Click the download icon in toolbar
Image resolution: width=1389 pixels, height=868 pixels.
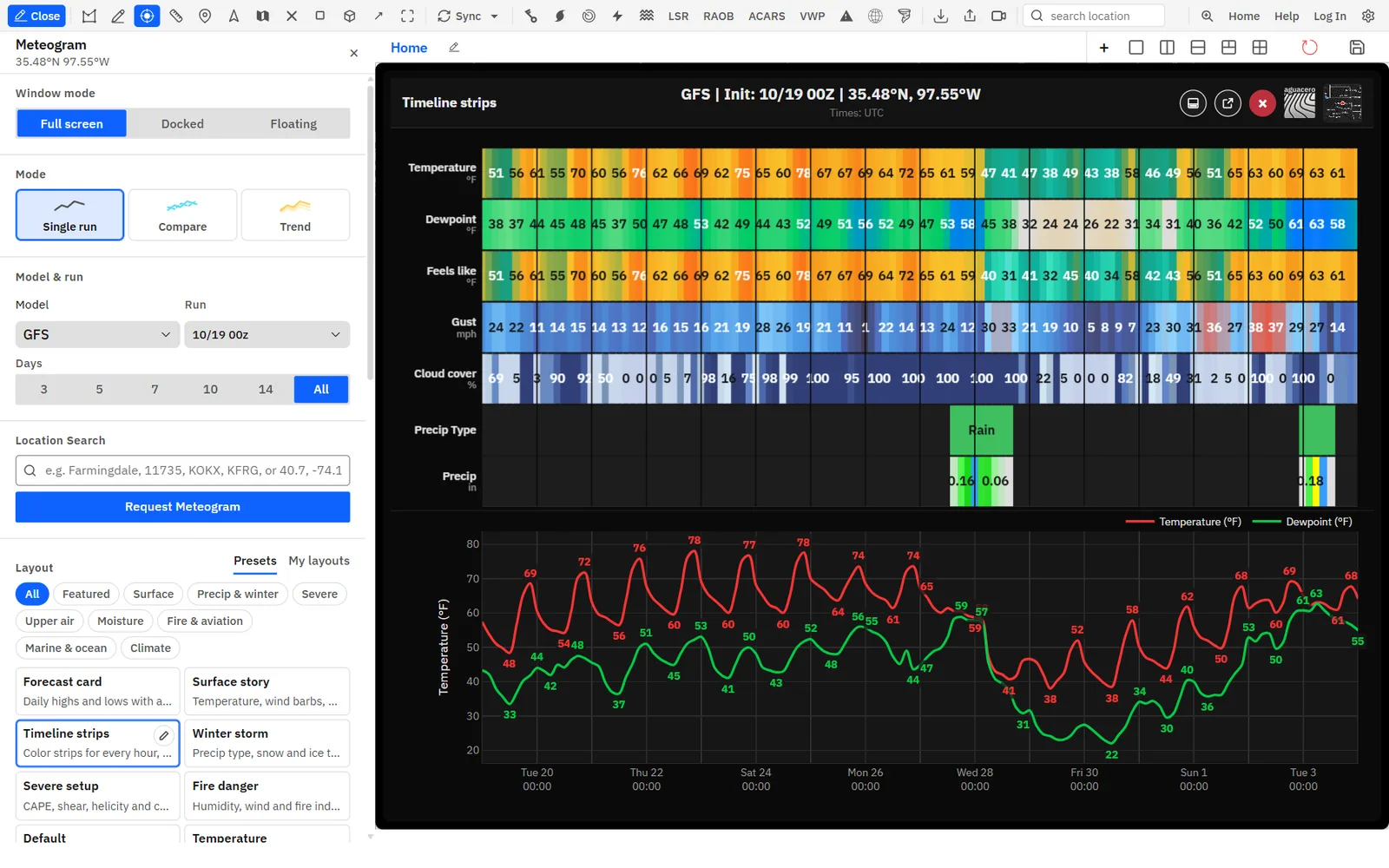pyautogui.click(x=940, y=16)
